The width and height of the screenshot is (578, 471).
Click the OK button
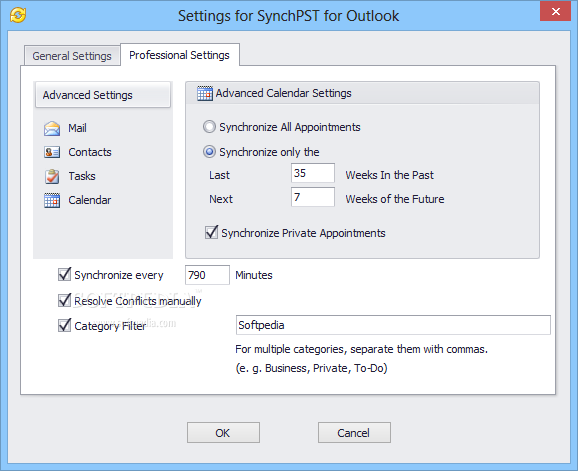[223, 433]
